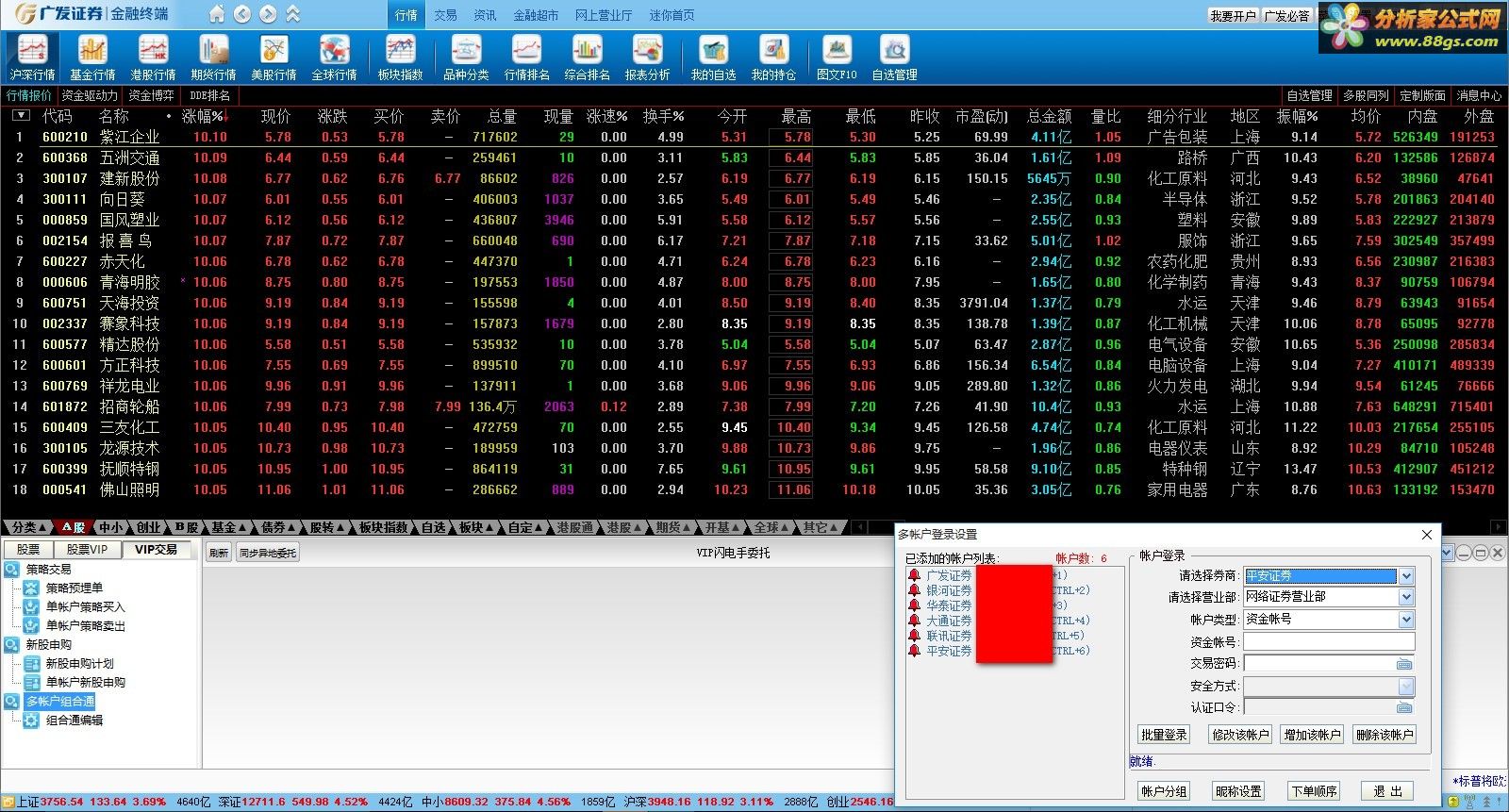This screenshot has height=812, width=1509.
Task: Switch to 交易 top menu
Action: (445, 15)
